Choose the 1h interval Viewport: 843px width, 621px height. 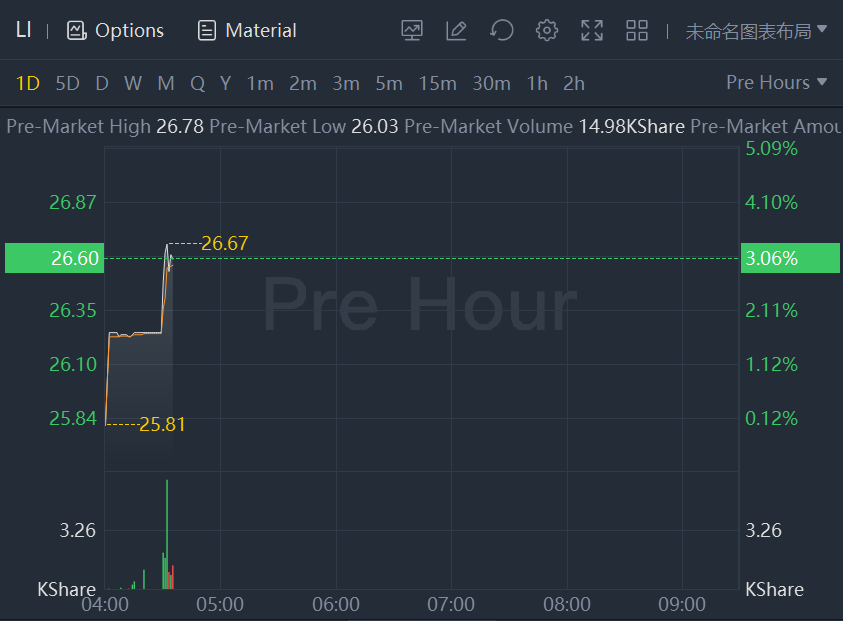pos(537,83)
